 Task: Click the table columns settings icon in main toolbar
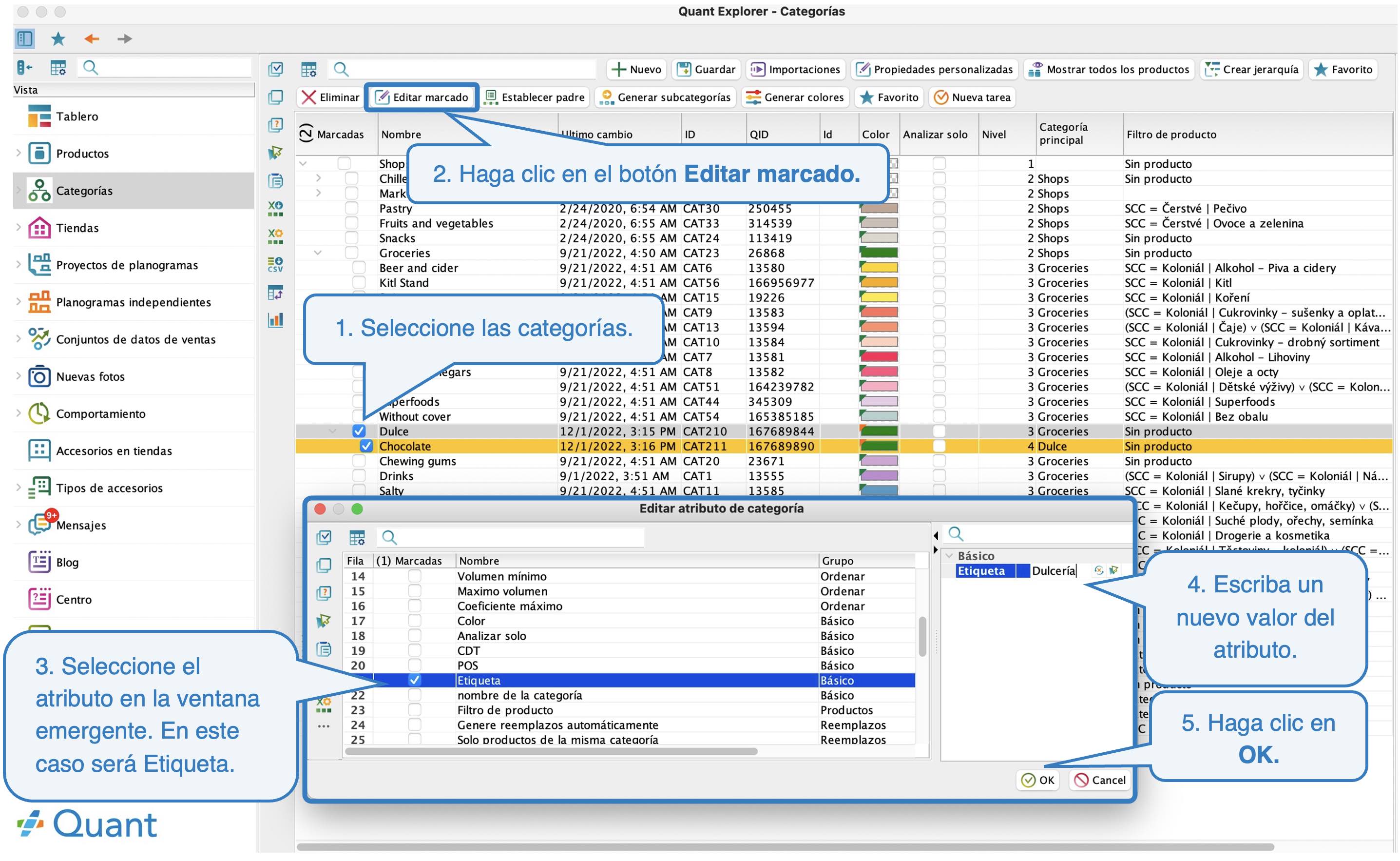pyautogui.click(x=309, y=69)
